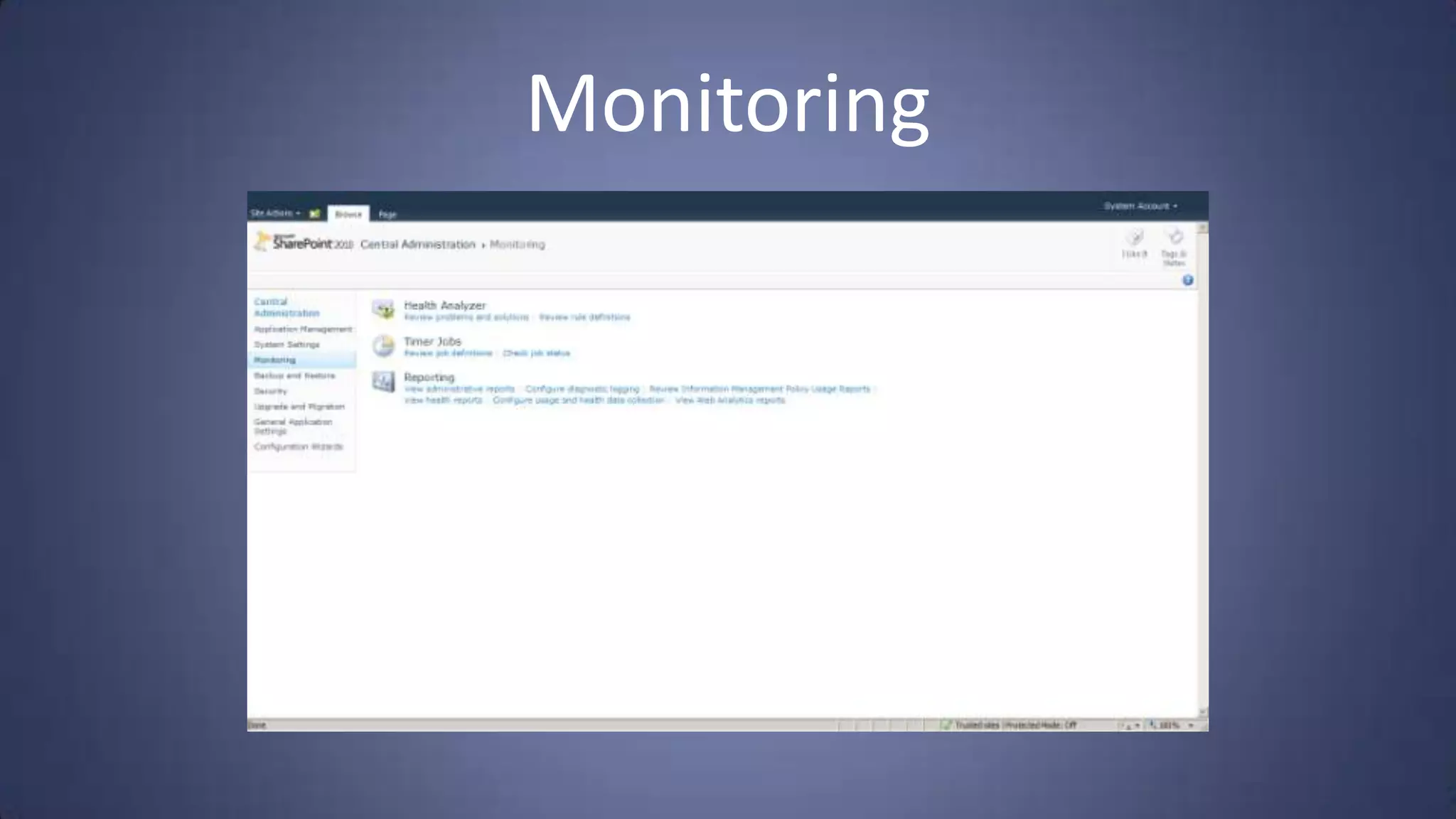Screen dimensions: 1456x819
Task: Open View health reports link
Action: tap(443, 400)
